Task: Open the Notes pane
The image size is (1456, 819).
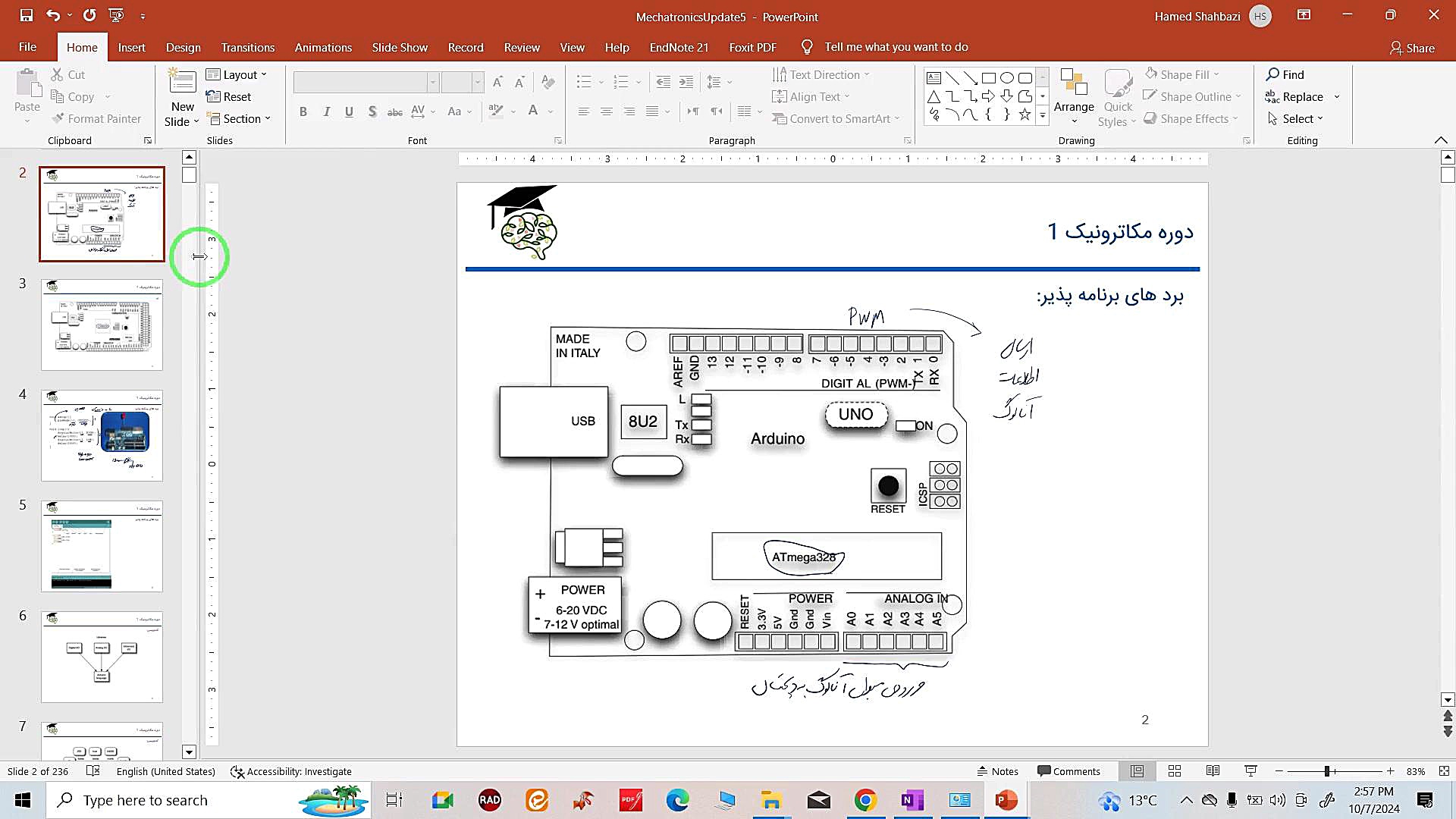Action: click(997, 771)
